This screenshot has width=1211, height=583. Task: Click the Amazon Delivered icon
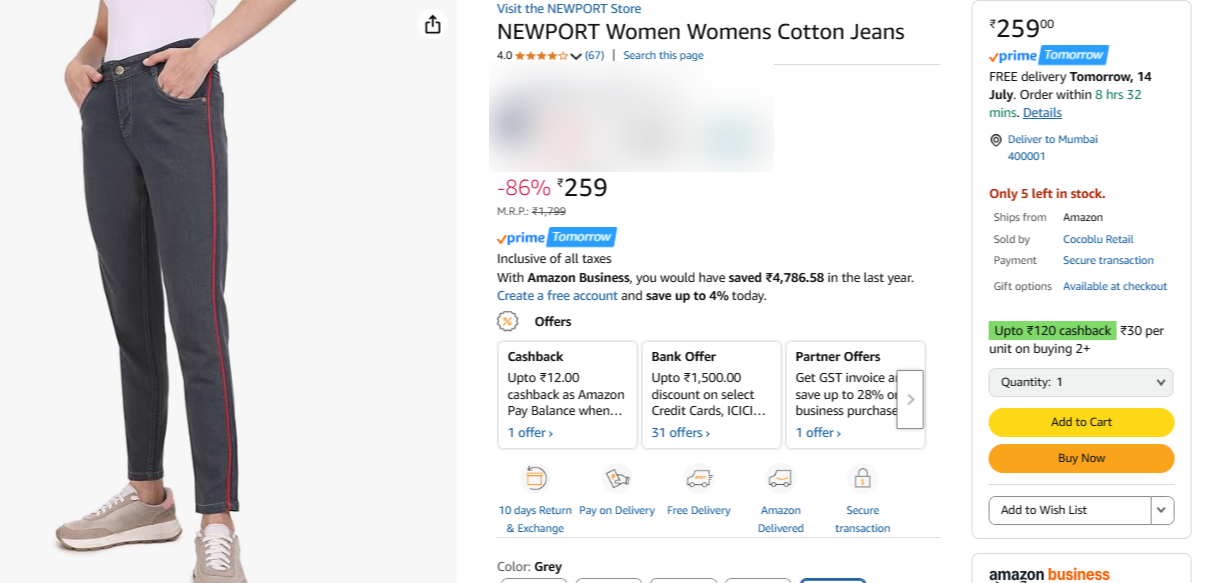tap(780, 478)
